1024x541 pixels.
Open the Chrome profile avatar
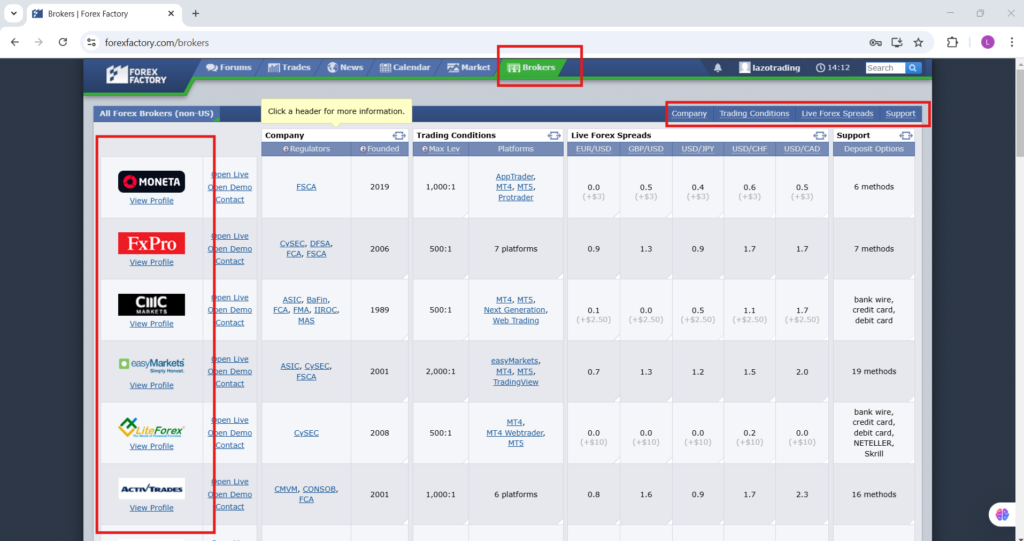click(987, 42)
